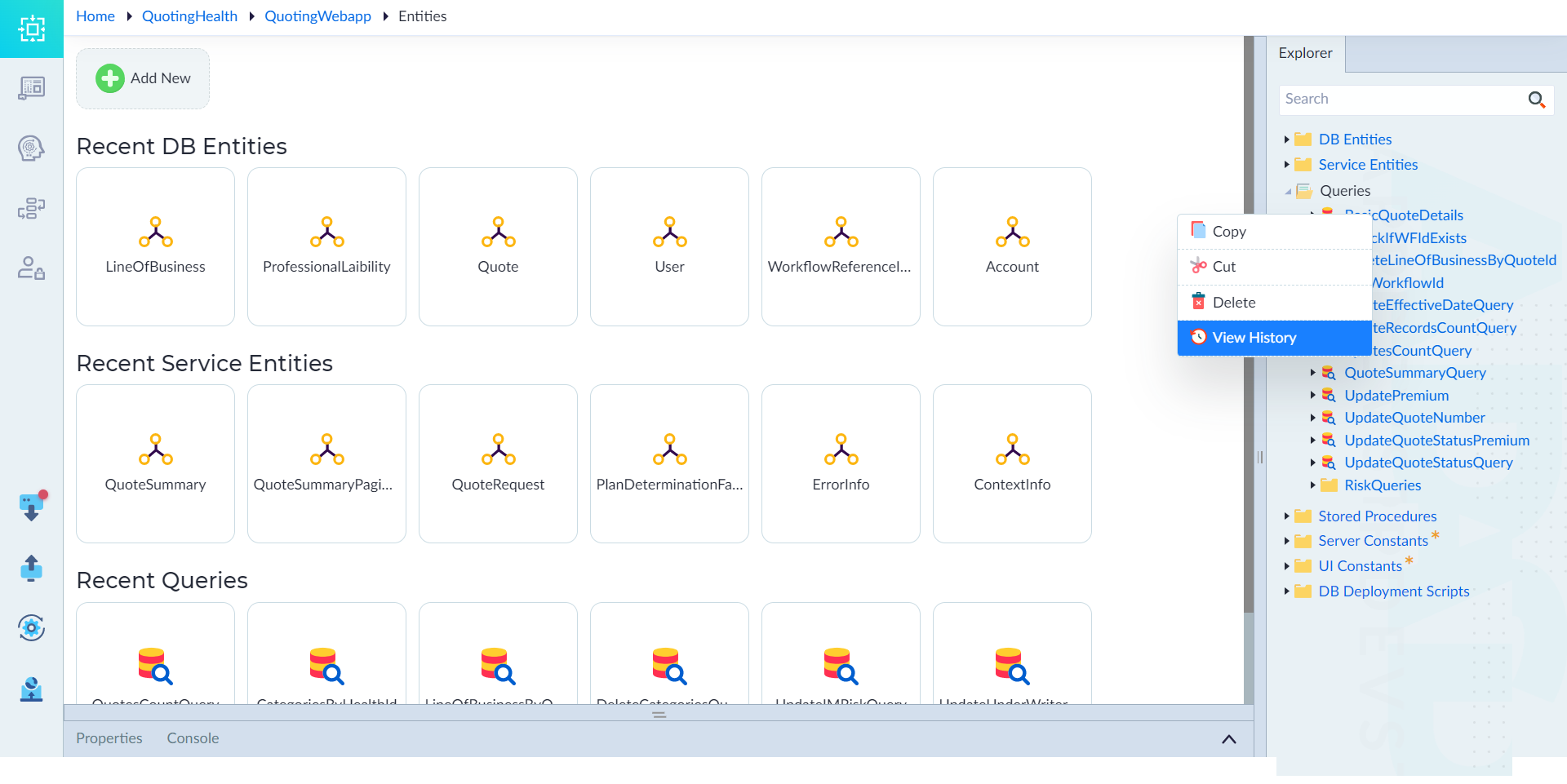Open the User DB entity card
The width and height of the screenshot is (1567, 784).
(669, 246)
